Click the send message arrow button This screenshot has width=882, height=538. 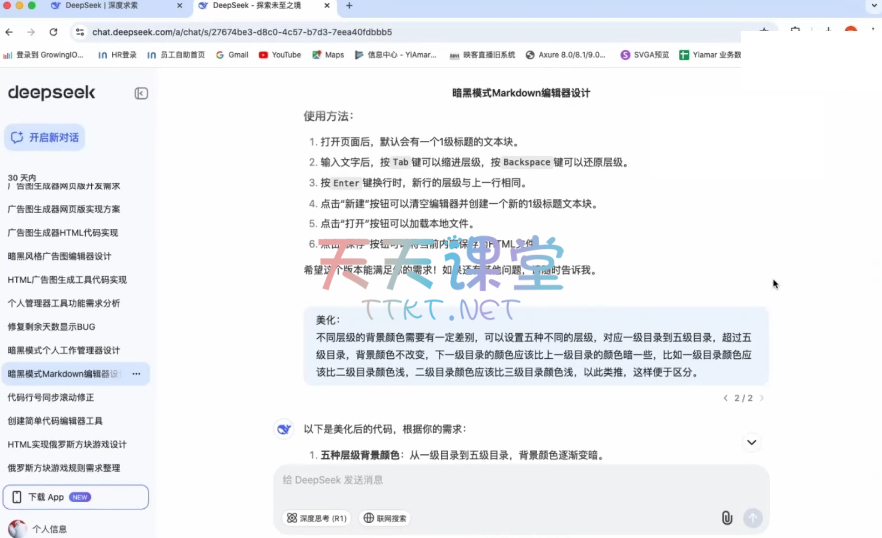click(753, 518)
